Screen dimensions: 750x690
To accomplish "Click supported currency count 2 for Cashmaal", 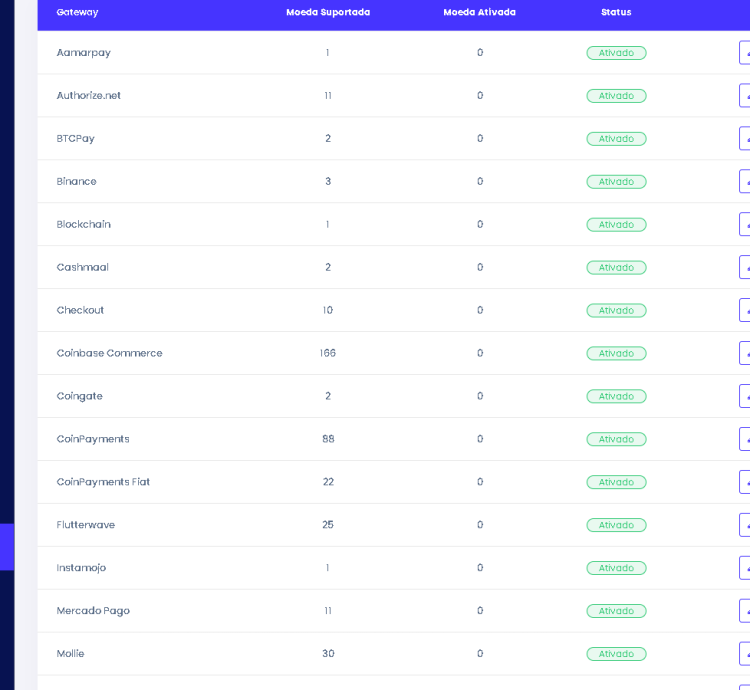I will pos(328,267).
